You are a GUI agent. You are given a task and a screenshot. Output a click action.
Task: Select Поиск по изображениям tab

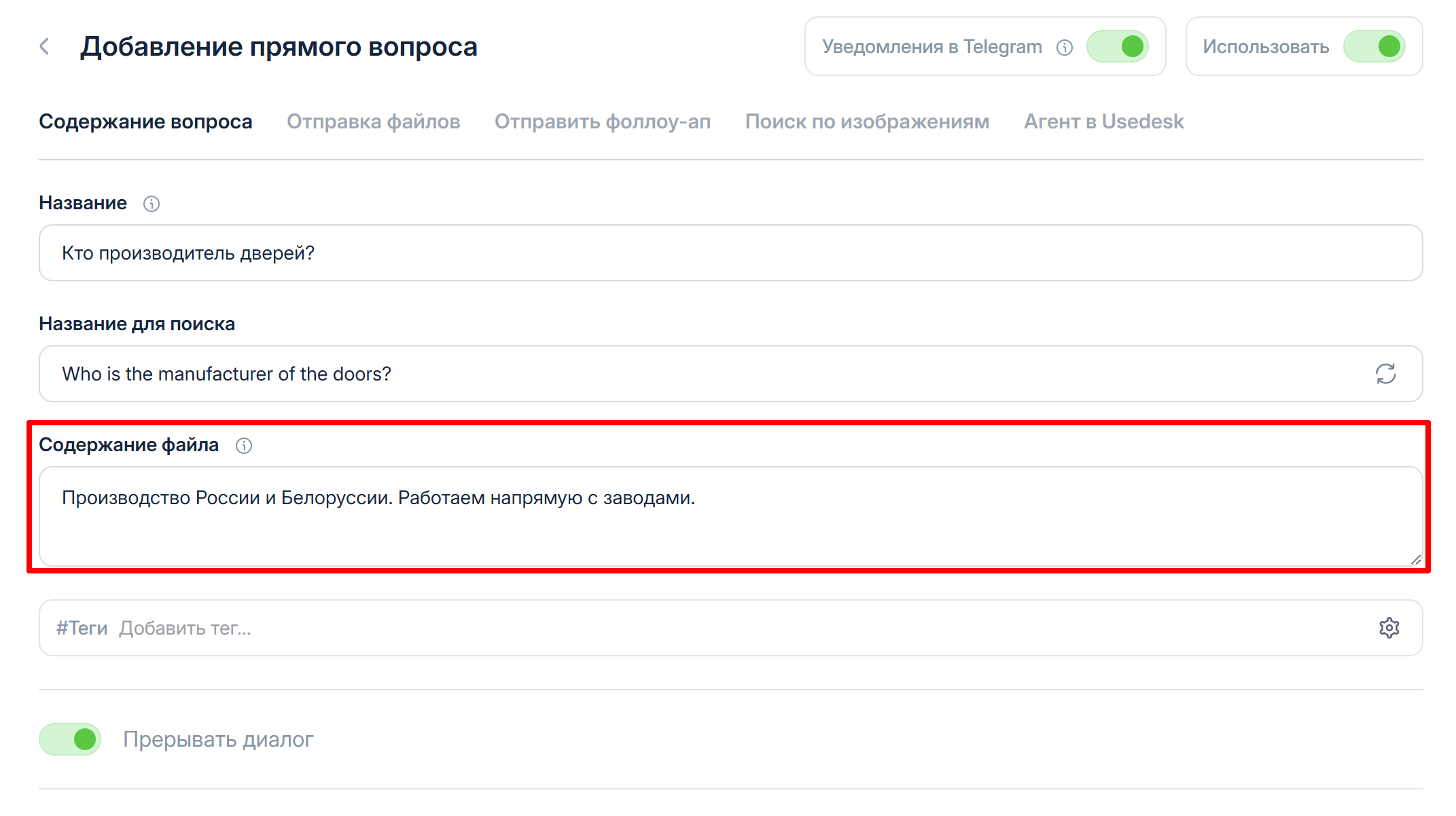point(867,122)
